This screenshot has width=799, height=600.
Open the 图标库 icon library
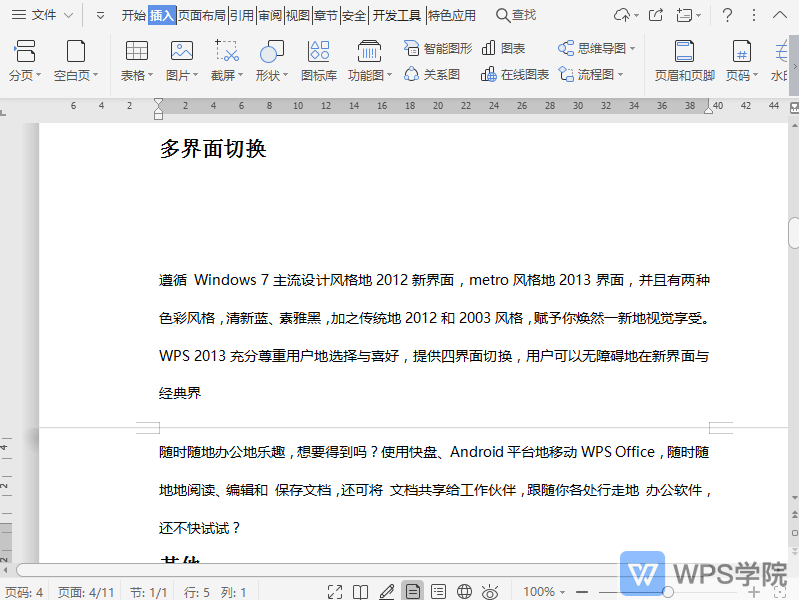319,51
